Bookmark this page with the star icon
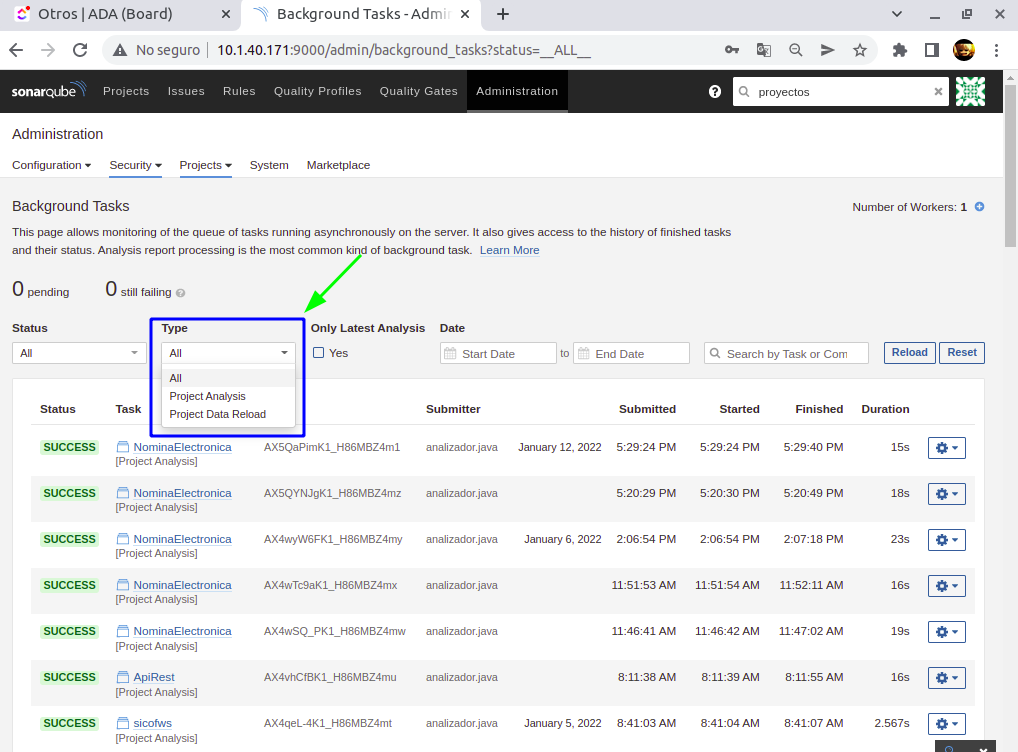The image size is (1018, 752). click(x=859, y=50)
